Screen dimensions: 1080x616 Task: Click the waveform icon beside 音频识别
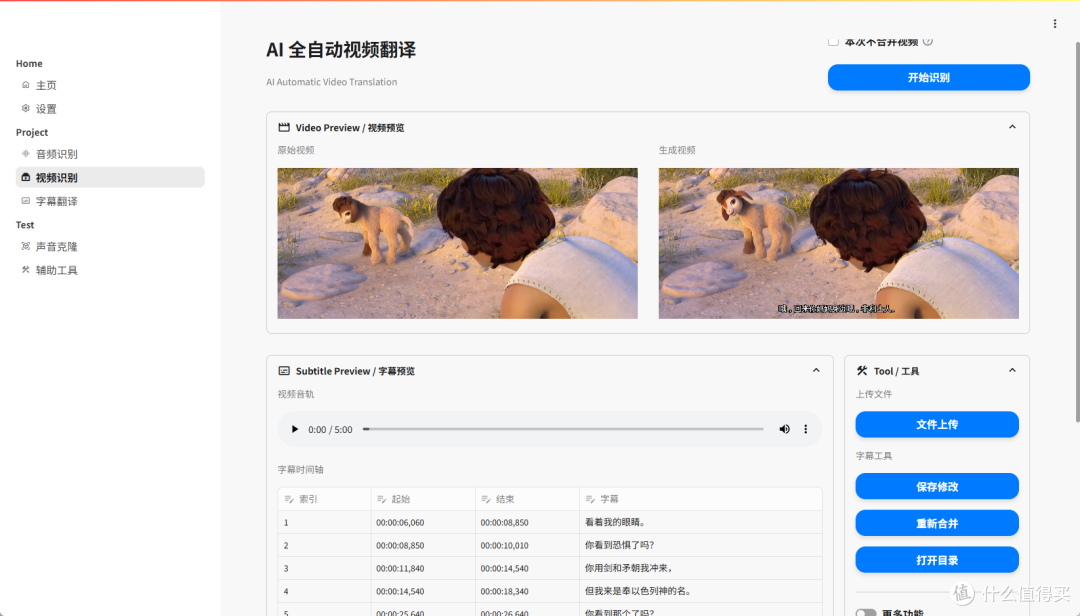click(25, 154)
